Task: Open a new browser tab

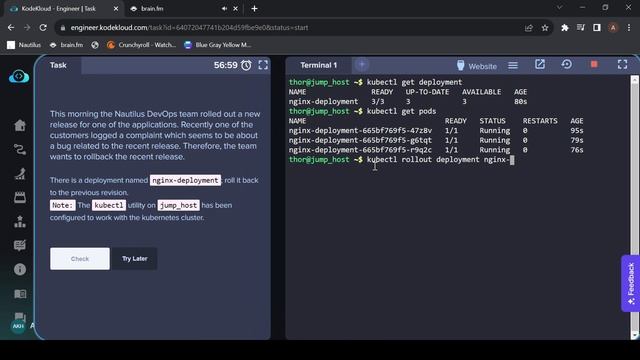Action: (254, 9)
